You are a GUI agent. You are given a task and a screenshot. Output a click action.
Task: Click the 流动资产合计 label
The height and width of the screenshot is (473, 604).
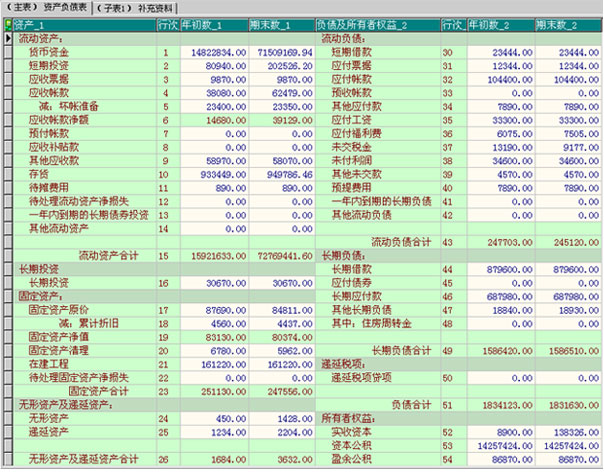coord(108,255)
